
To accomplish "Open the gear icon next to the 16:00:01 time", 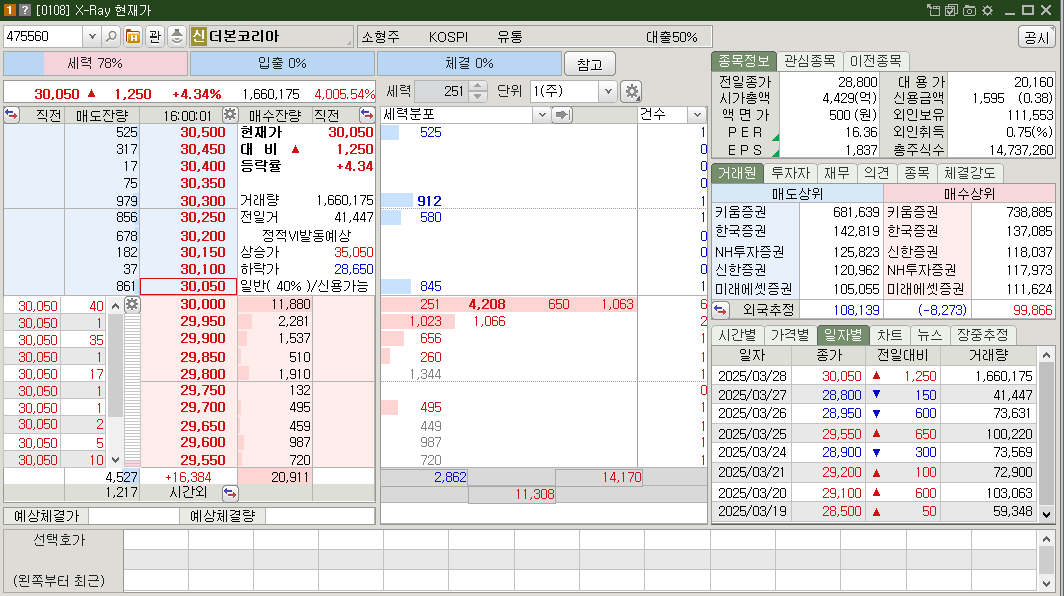I will tap(230, 115).
